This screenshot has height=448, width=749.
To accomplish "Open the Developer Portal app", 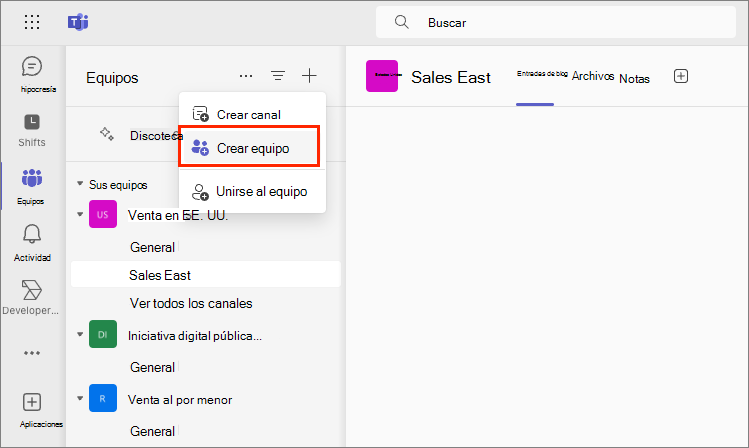I will click(31, 298).
